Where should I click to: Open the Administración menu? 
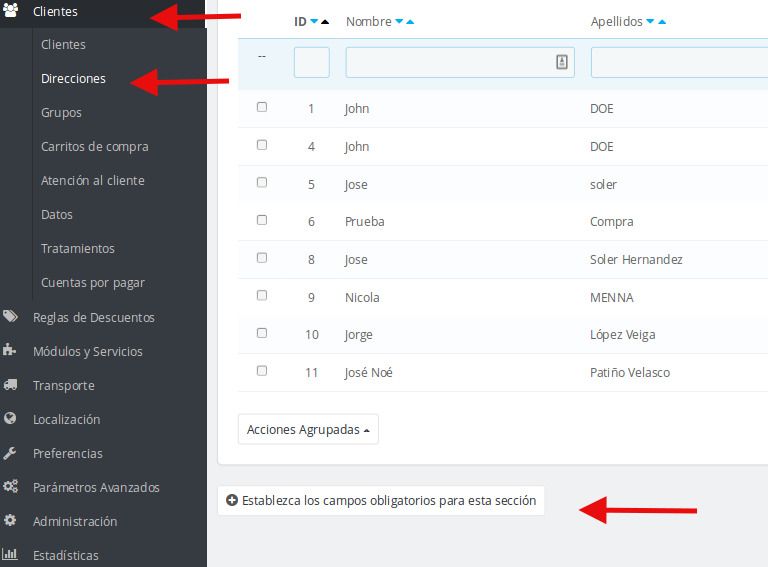coord(75,521)
